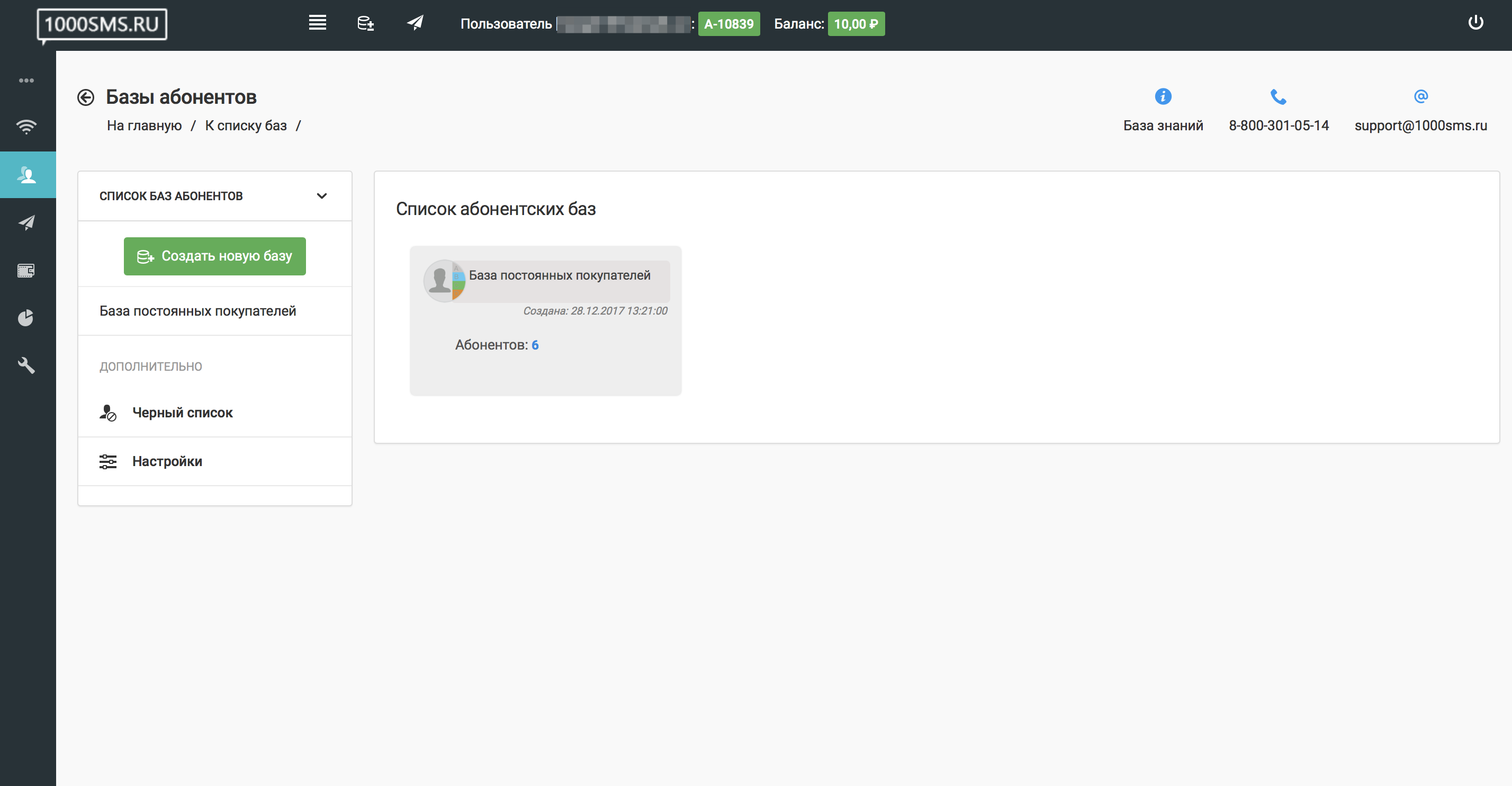1512x786 pixels.
Task: Open the wrench tools sidebar section
Action: pyautogui.click(x=26, y=365)
